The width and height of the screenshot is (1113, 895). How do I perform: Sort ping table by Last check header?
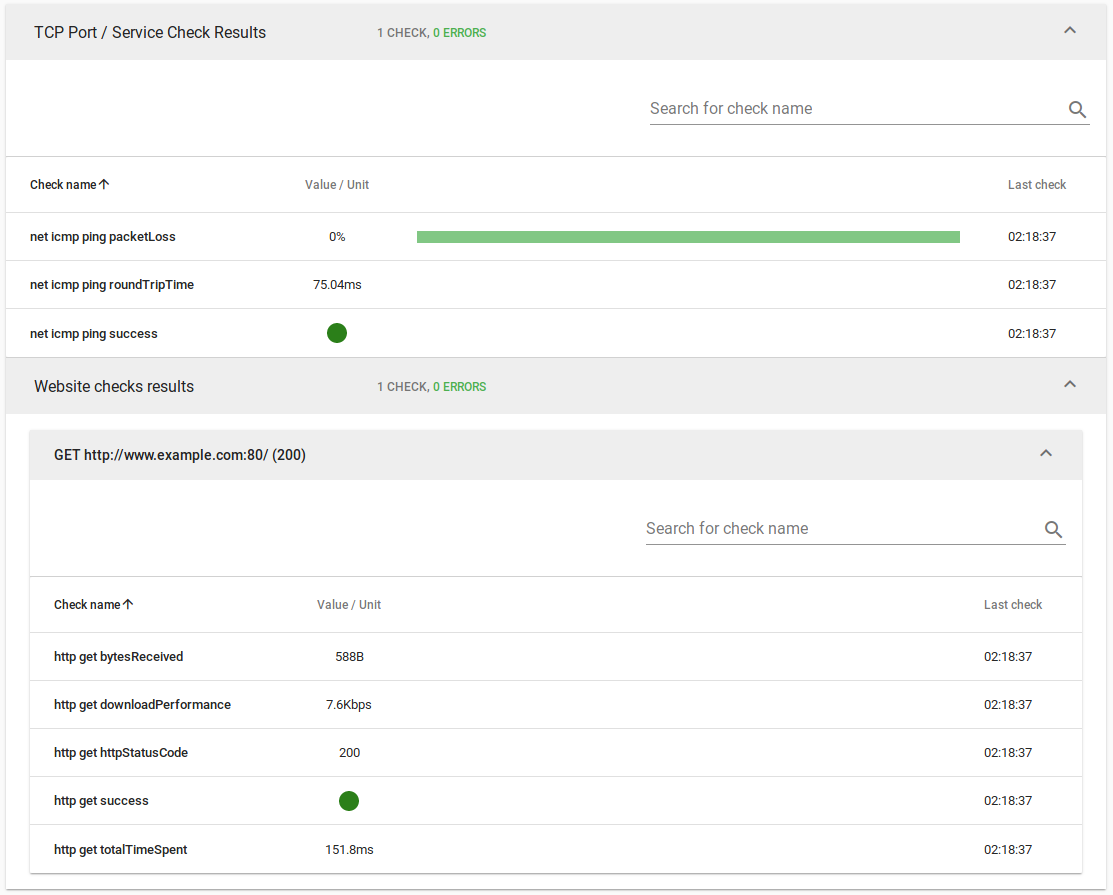click(1037, 185)
